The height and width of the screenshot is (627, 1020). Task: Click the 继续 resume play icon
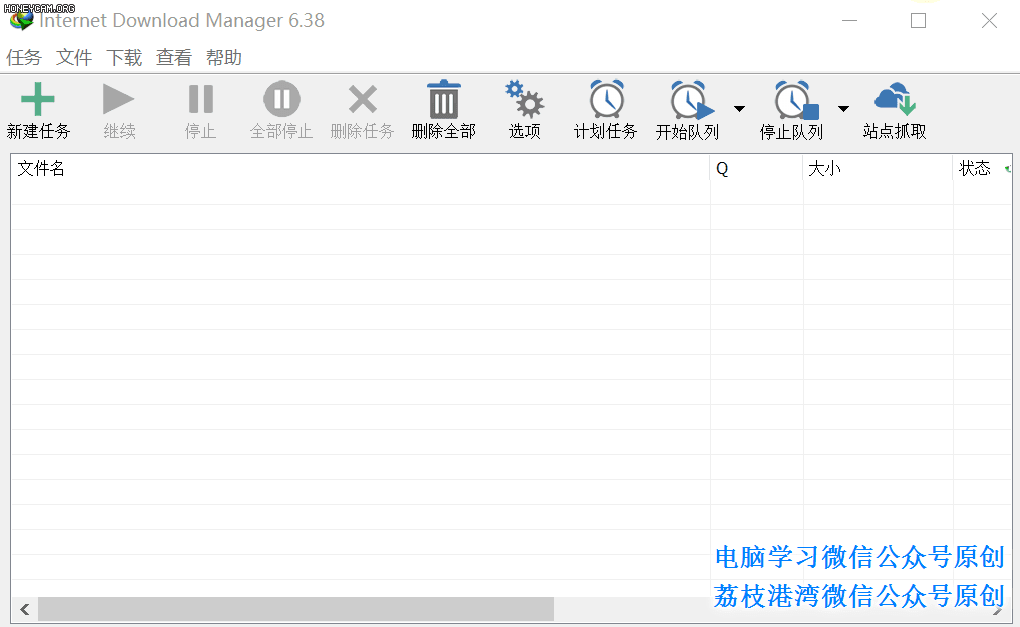point(118,100)
